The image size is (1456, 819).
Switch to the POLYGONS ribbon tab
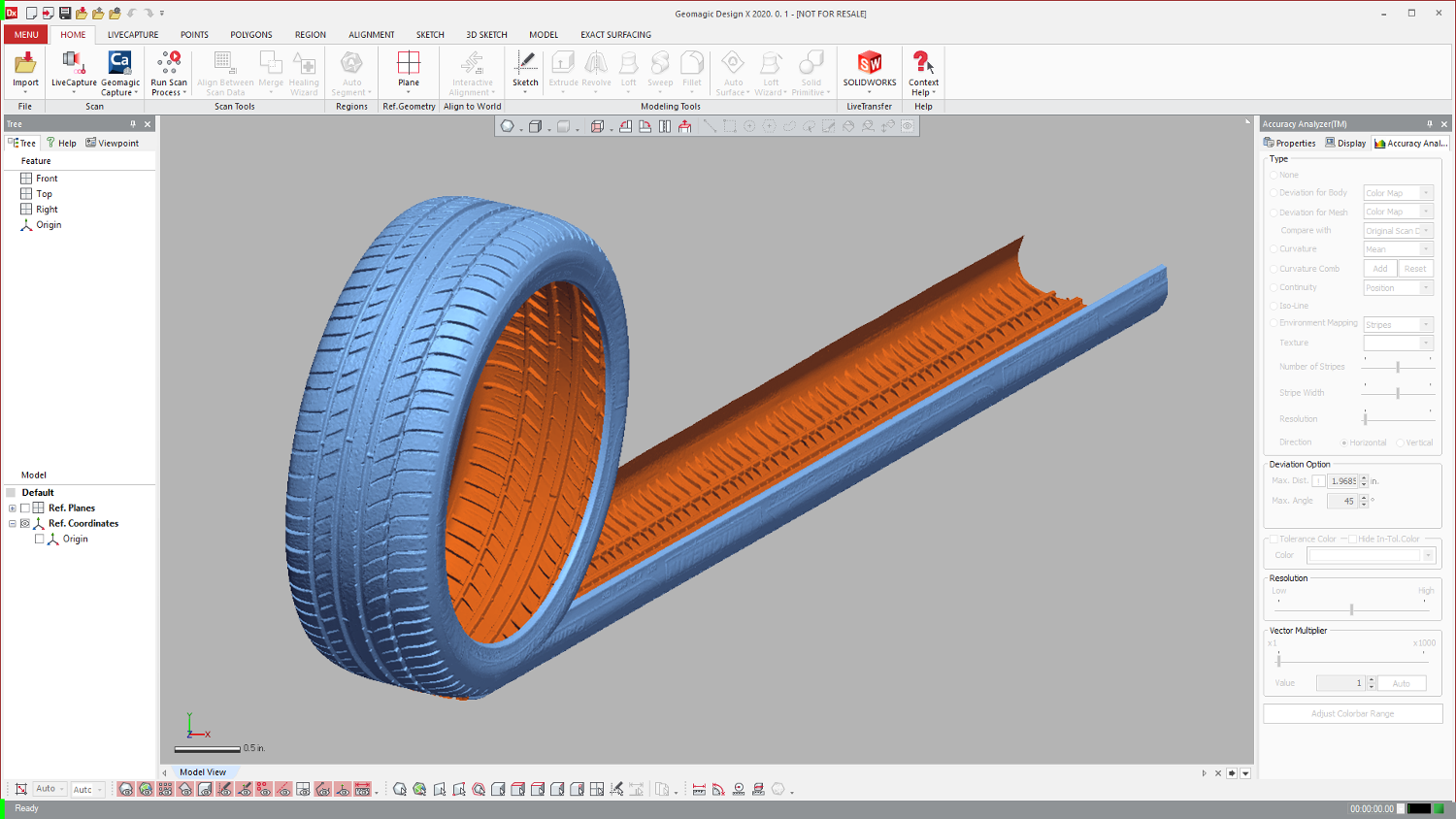250,35
